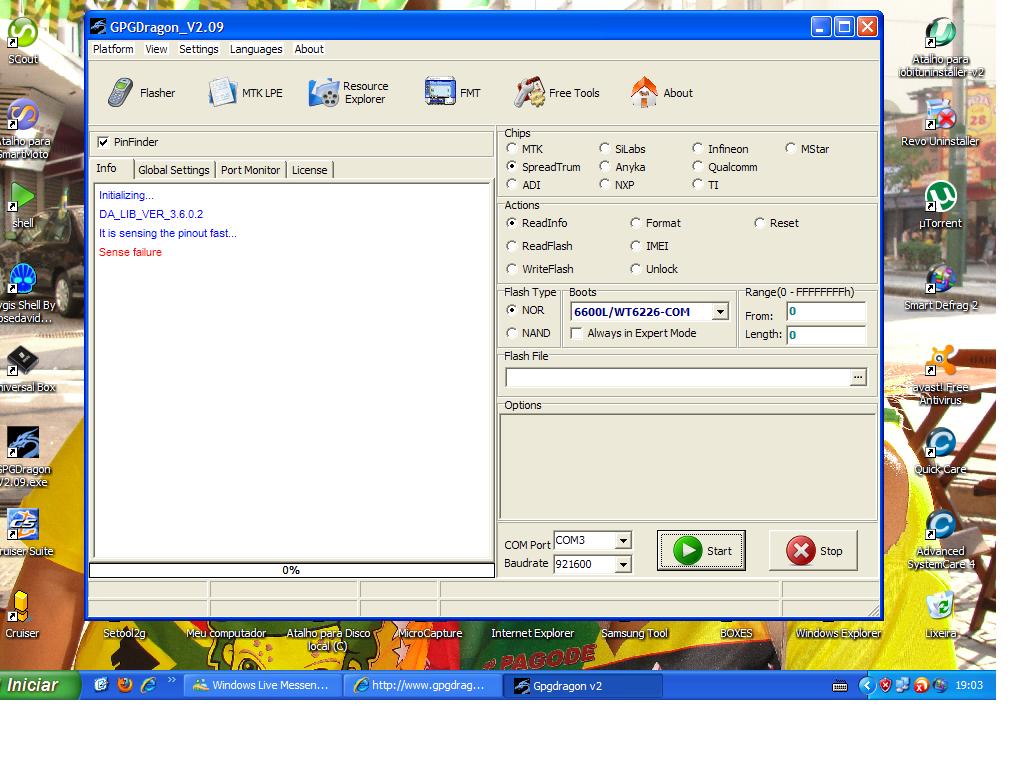The height and width of the screenshot is (768, 1024).
Task: Click the avast tray icon
Action: coord(921,685)
